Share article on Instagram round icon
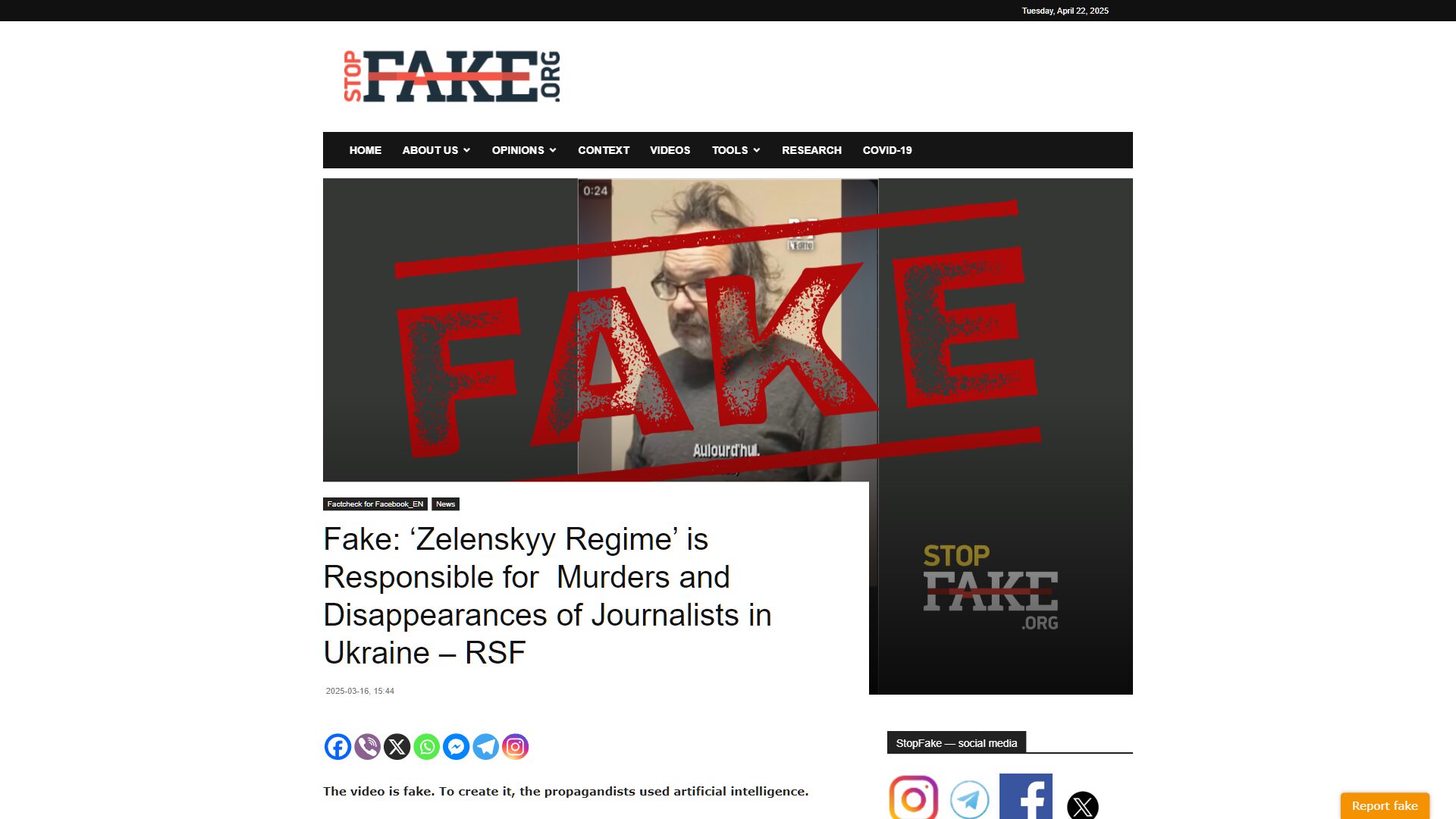This screenshot has width=1456, height=819. [x=515, y=747]
